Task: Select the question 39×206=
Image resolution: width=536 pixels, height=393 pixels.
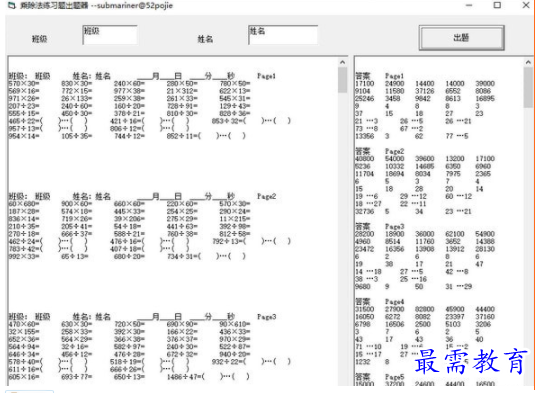Action: [x=129, y=219]
